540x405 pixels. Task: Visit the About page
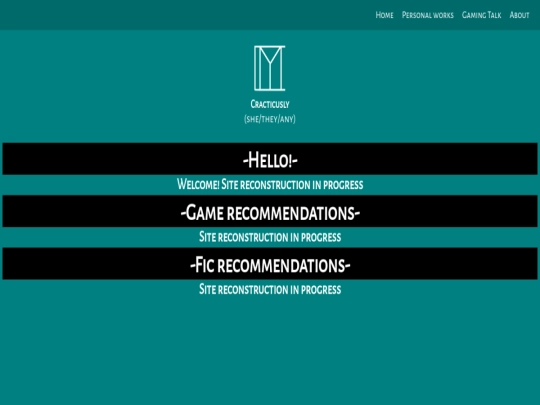click(519, 15)
